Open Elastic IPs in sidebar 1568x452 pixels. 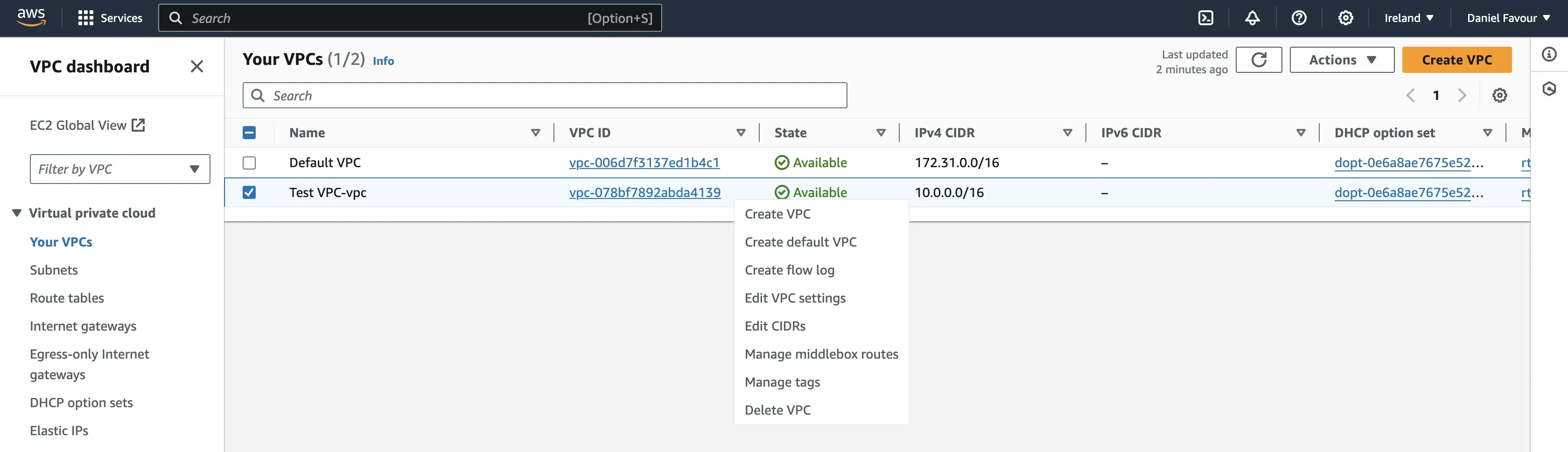click(59, 431)
